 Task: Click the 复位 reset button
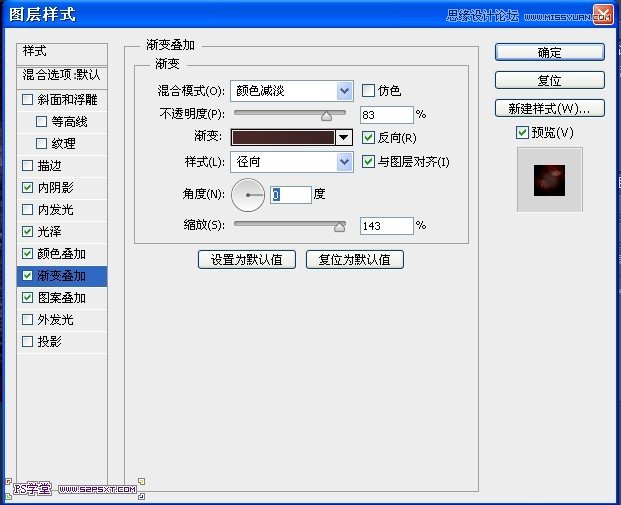[x=550, y=80]
